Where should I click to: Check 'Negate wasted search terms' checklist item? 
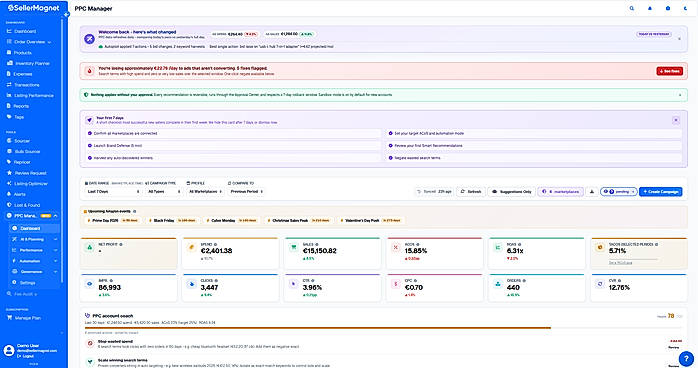tap(534, 158)
